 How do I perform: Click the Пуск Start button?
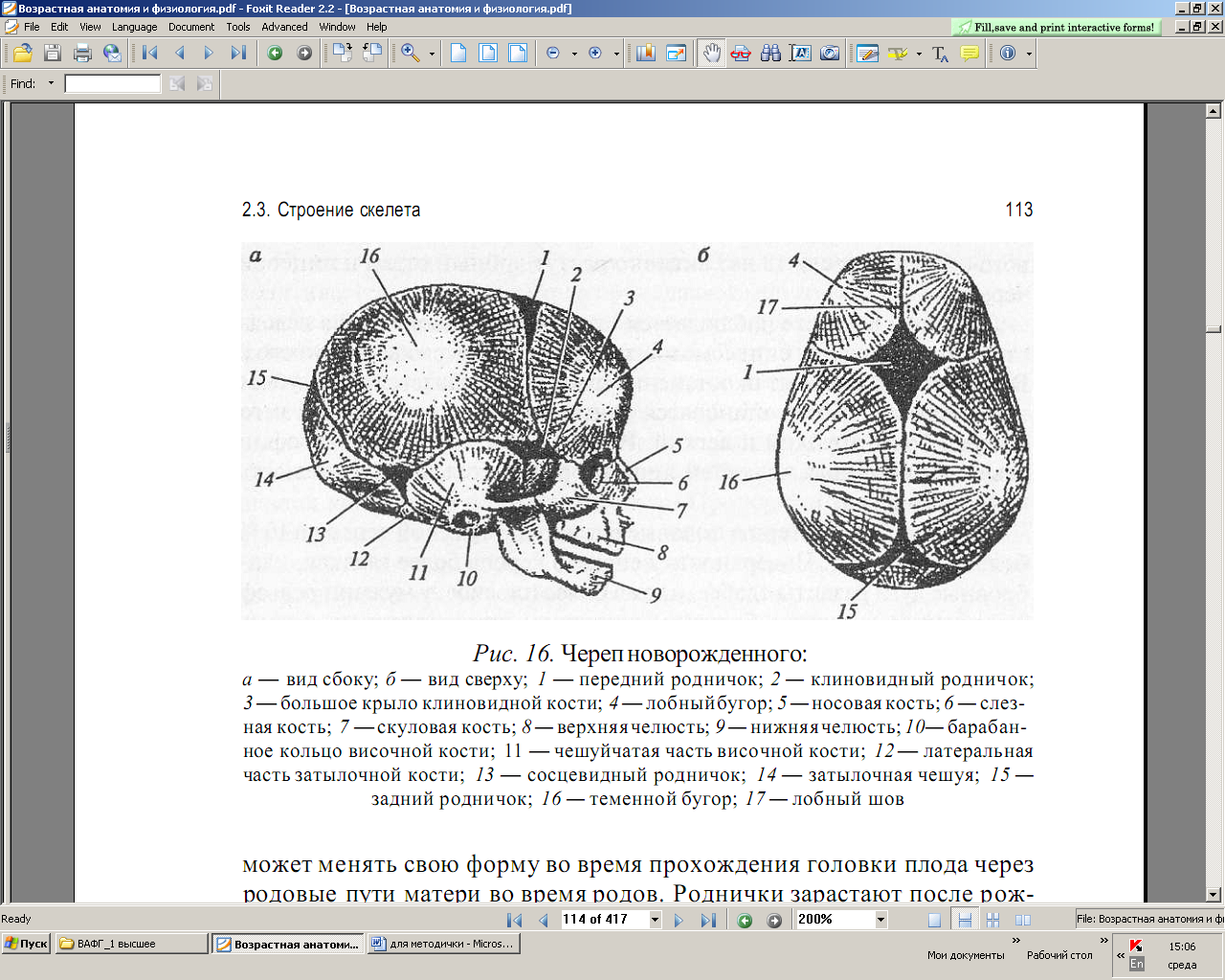(x=27, y=944)
